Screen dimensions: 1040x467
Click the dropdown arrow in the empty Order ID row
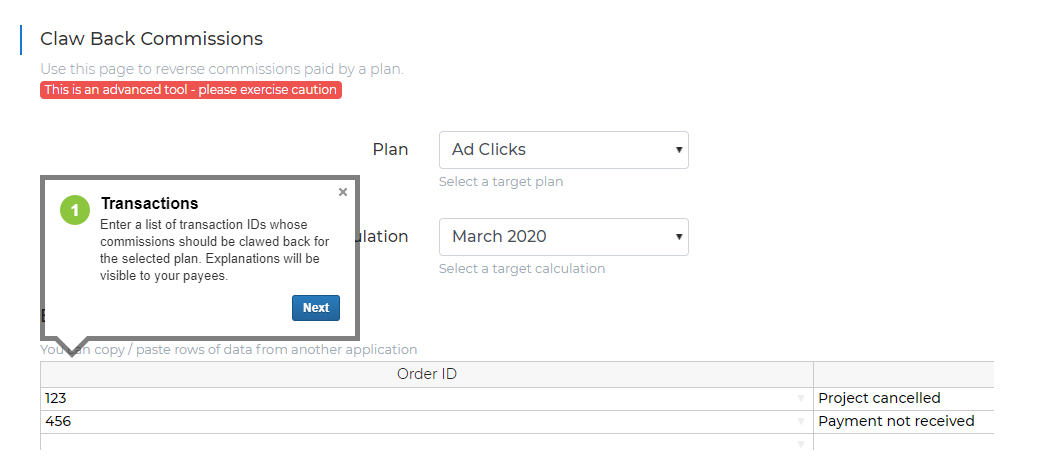tap(801, 444)
